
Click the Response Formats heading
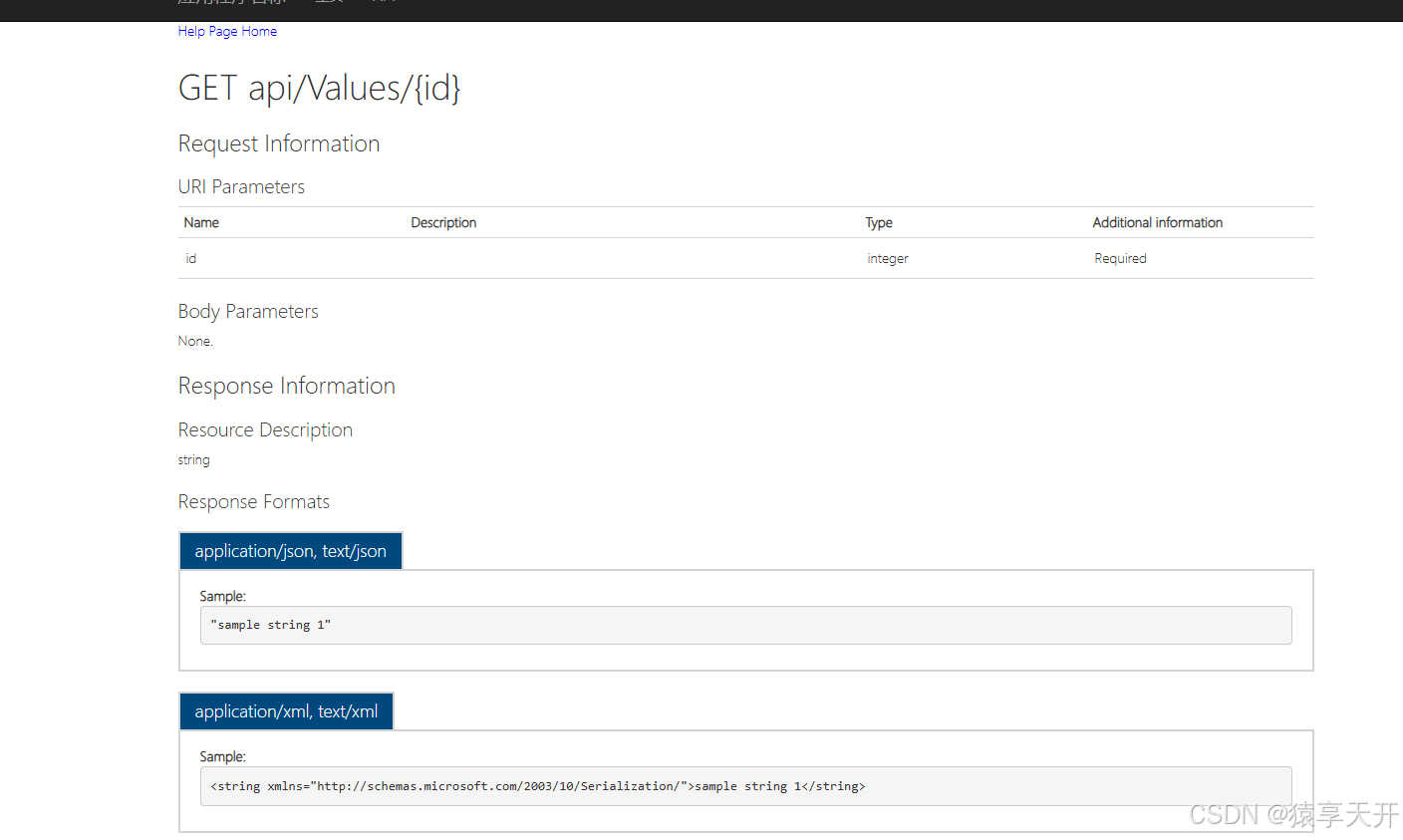tap(254, 501)
